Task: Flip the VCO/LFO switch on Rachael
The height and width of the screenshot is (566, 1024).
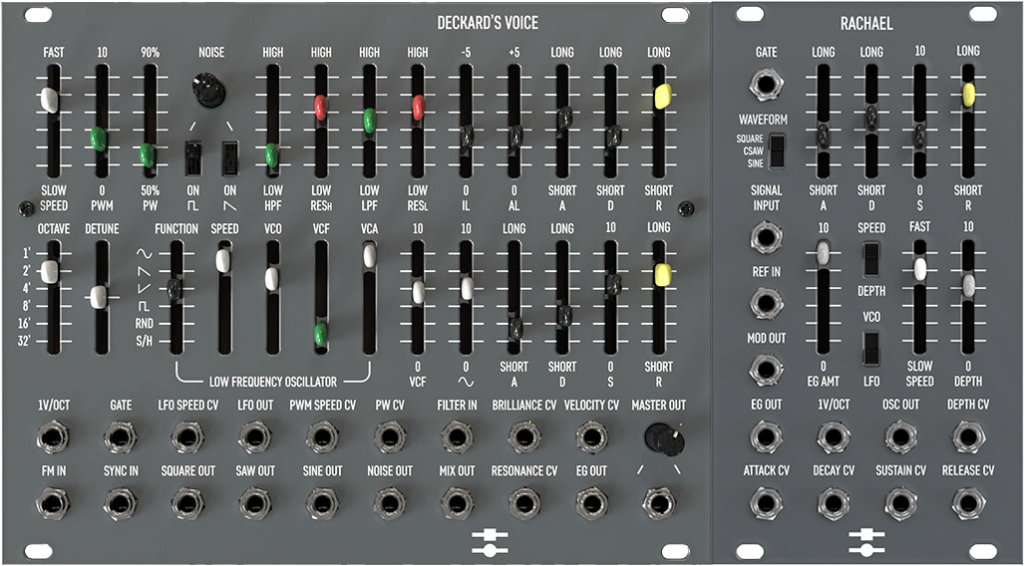Action: click(871, 348)
